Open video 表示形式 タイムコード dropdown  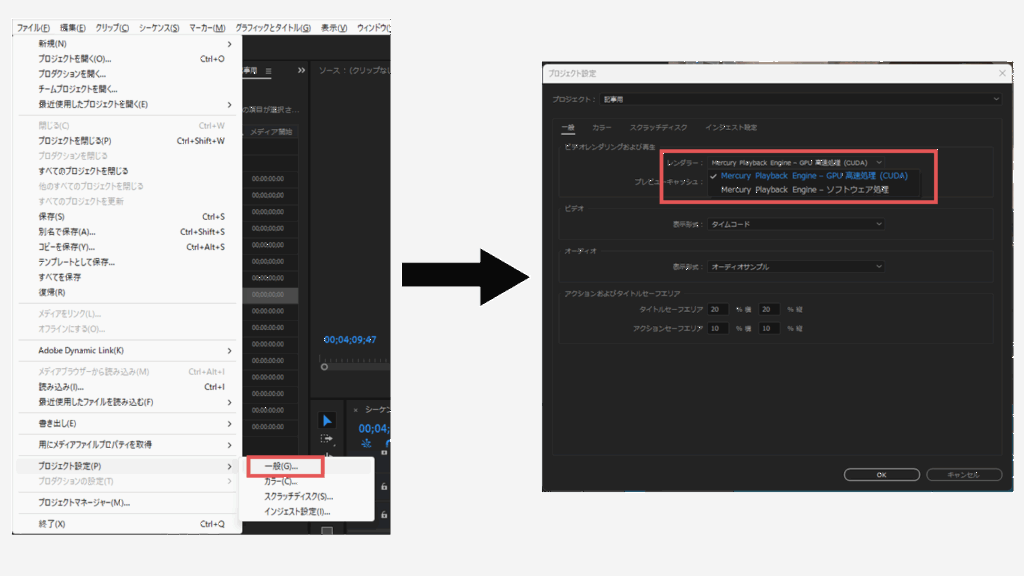[796, 224]
